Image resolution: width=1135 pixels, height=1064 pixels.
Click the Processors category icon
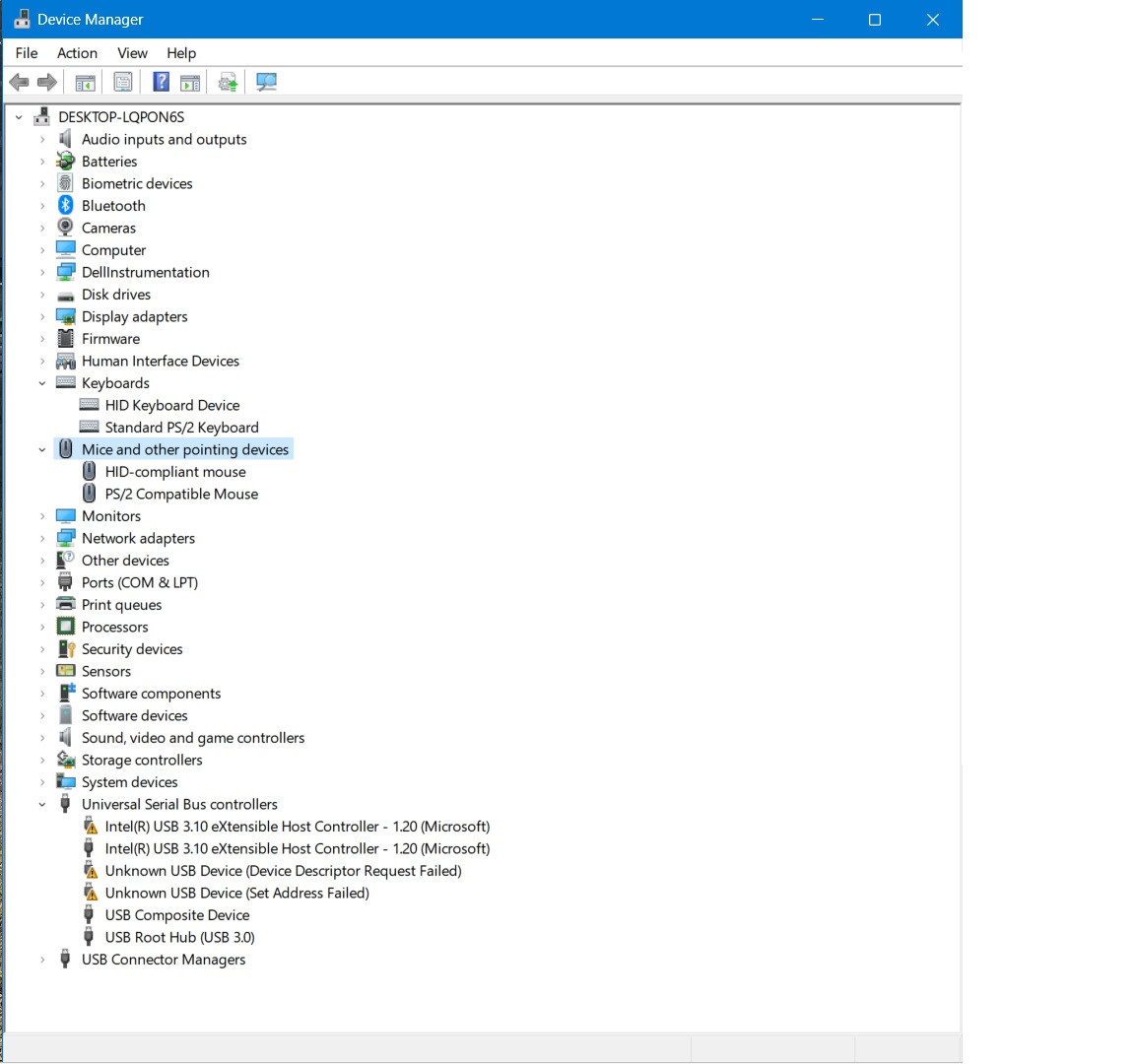66,627
